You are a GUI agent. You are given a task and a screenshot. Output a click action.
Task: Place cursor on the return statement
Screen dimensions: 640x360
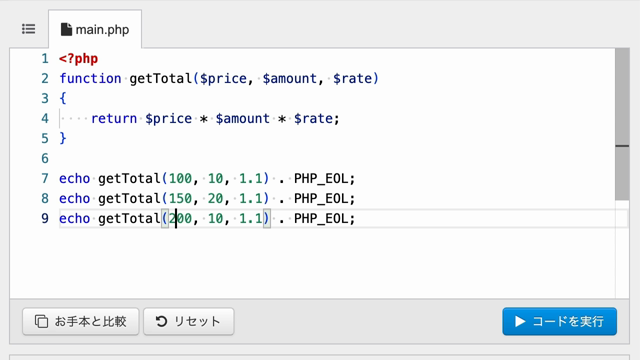(215, 118)
